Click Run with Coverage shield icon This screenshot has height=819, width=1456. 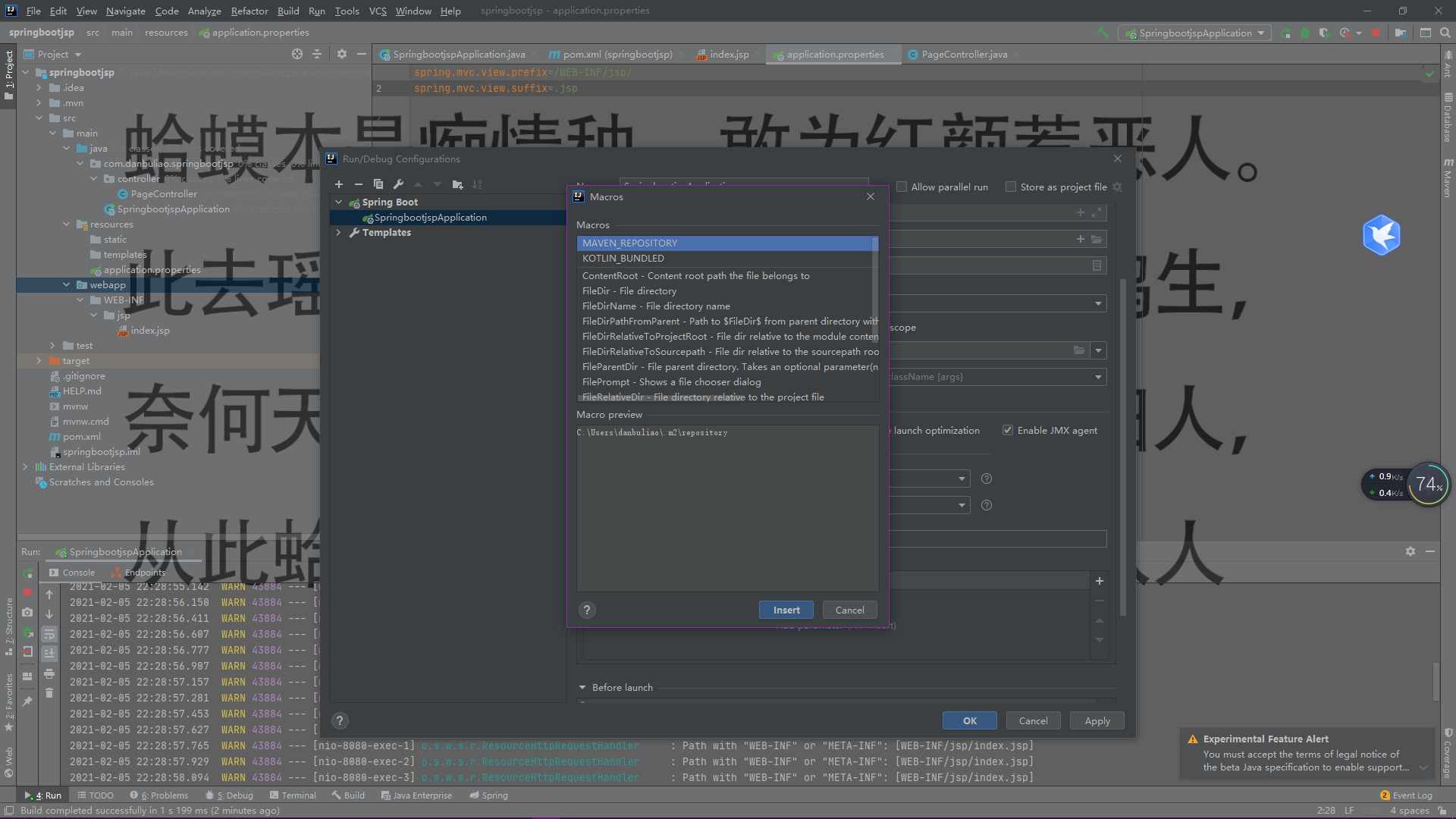[1324, 33]
